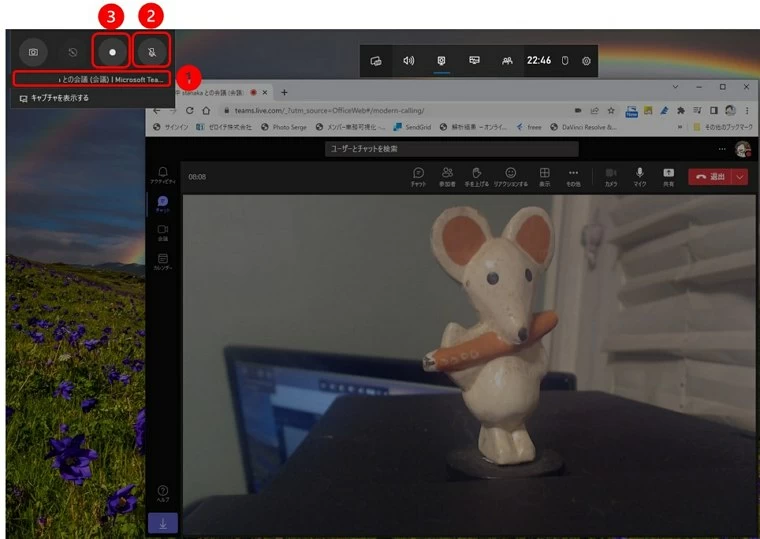The height and width of the screenshot is (539, 760).
Task: Click the camera indicator icon in the address bar
Action: coord(578,111)
